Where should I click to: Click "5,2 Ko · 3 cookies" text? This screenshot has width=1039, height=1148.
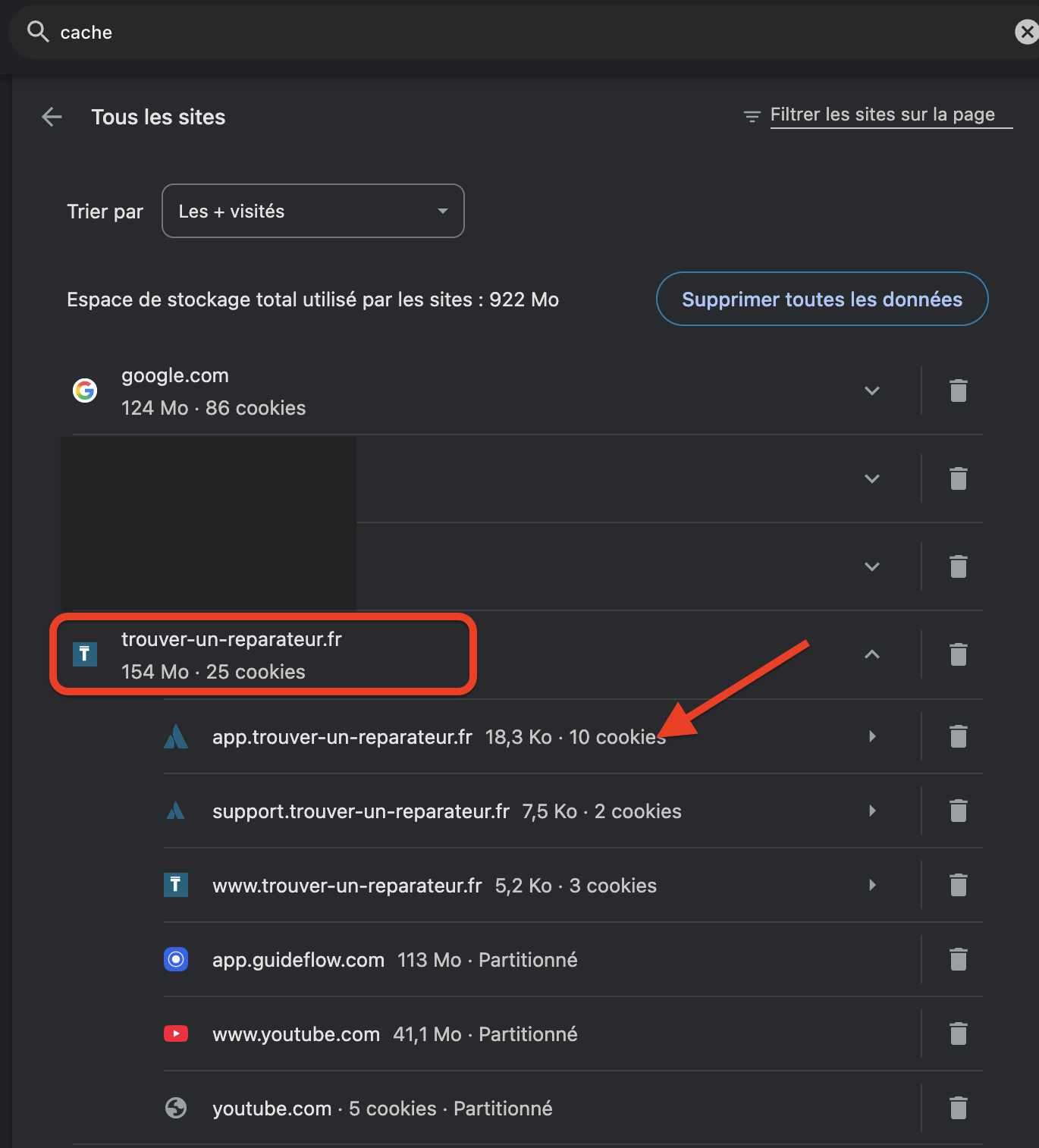pyautogui.click(x=576, y=886)
